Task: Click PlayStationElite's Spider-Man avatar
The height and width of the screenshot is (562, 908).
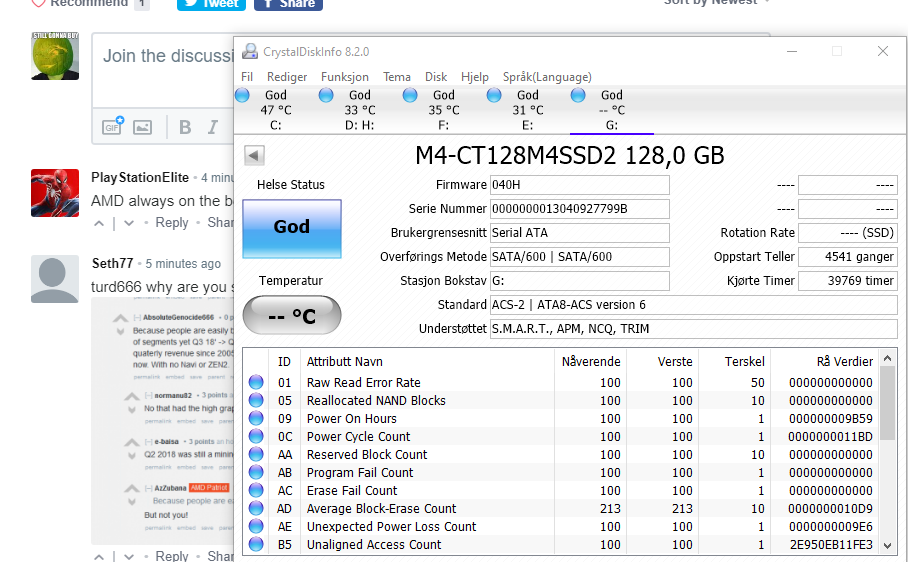Action: click(55, 193)
